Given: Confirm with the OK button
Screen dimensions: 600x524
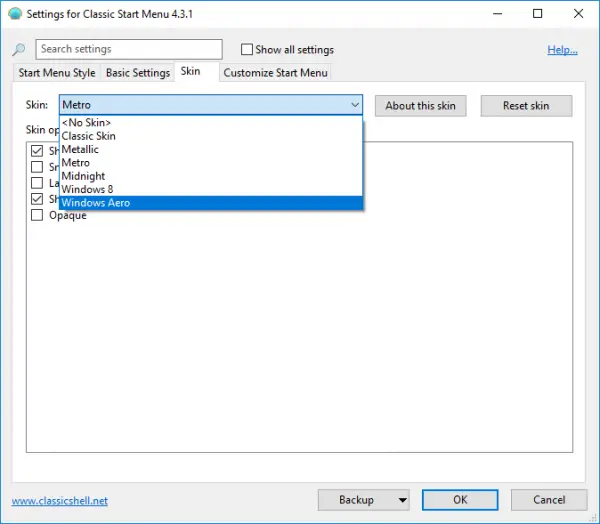Looking at the screenshot, I should click(460, 500).
